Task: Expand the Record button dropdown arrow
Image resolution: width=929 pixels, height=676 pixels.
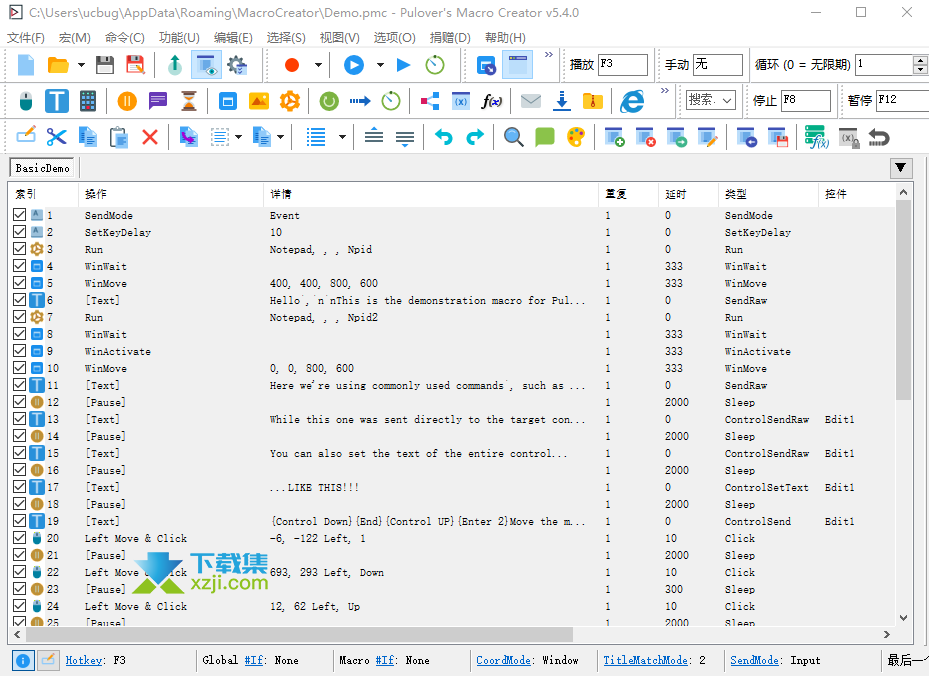Action: pos(318,65)
